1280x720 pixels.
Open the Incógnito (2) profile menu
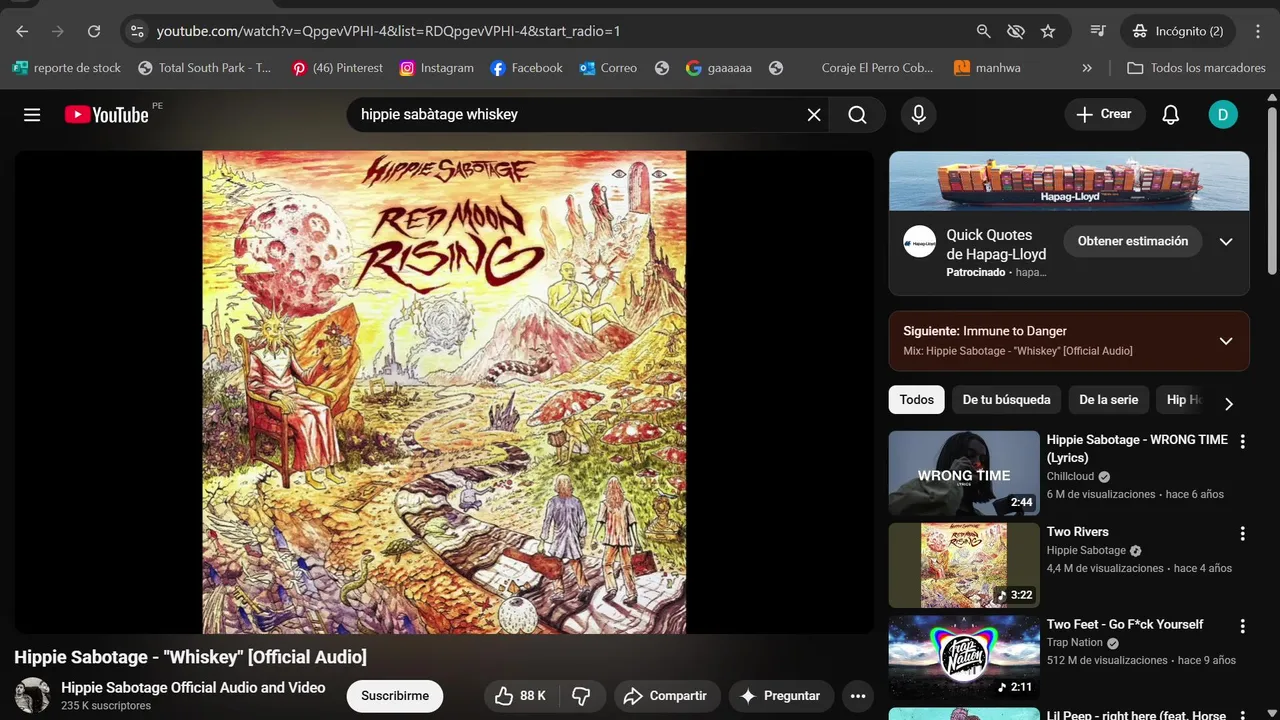[1179, 31]
